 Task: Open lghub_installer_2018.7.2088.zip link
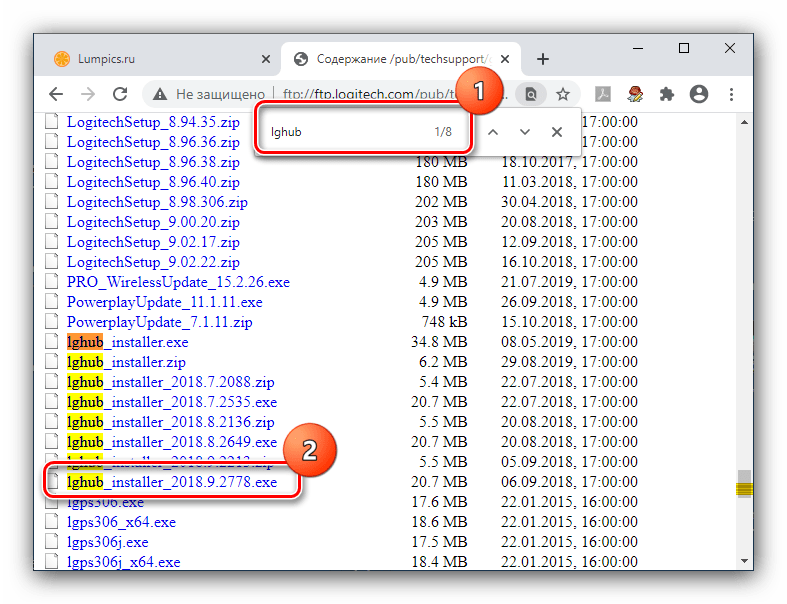171,383
